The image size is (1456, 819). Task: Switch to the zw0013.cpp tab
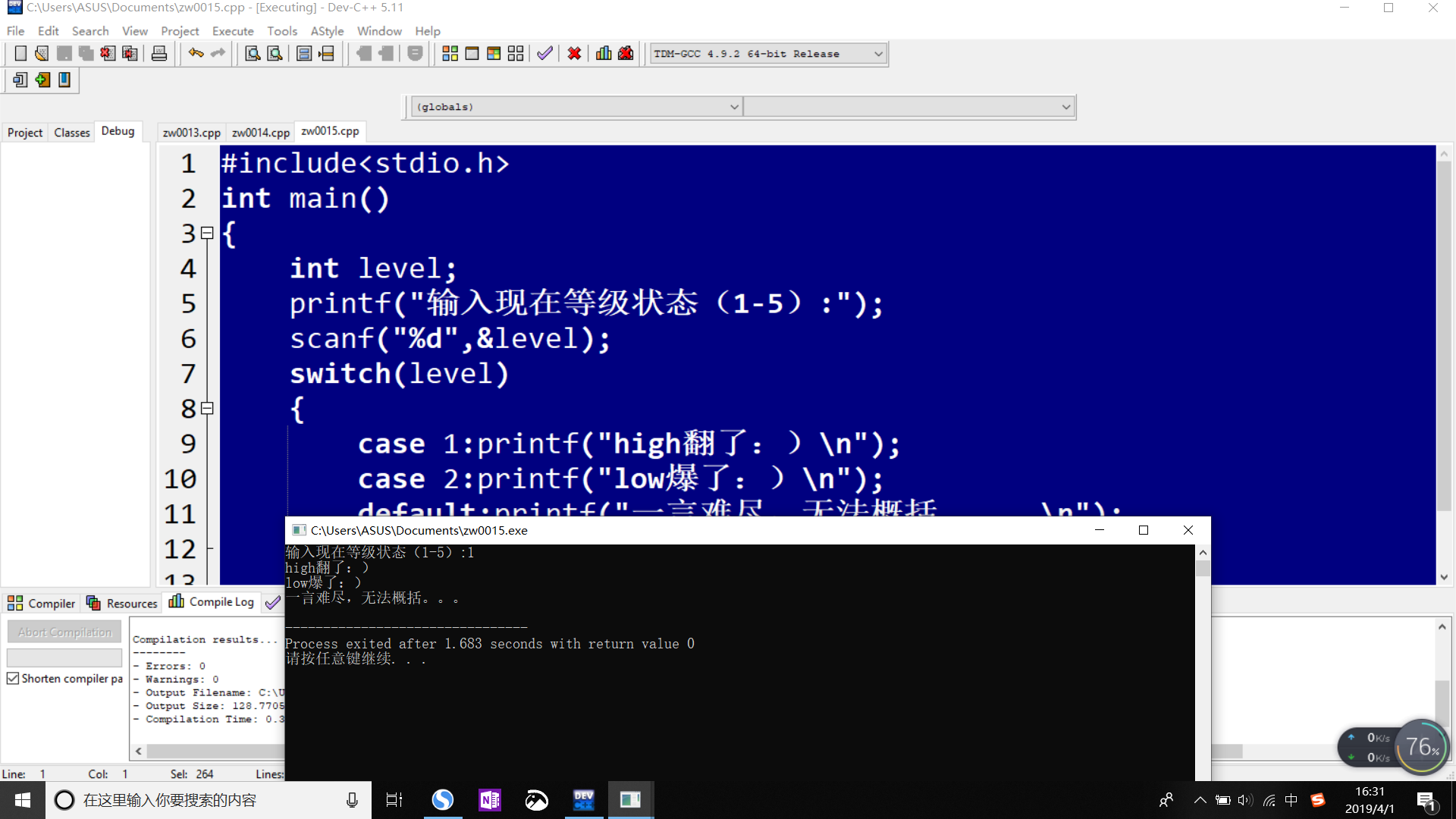(x=191, y=133)
